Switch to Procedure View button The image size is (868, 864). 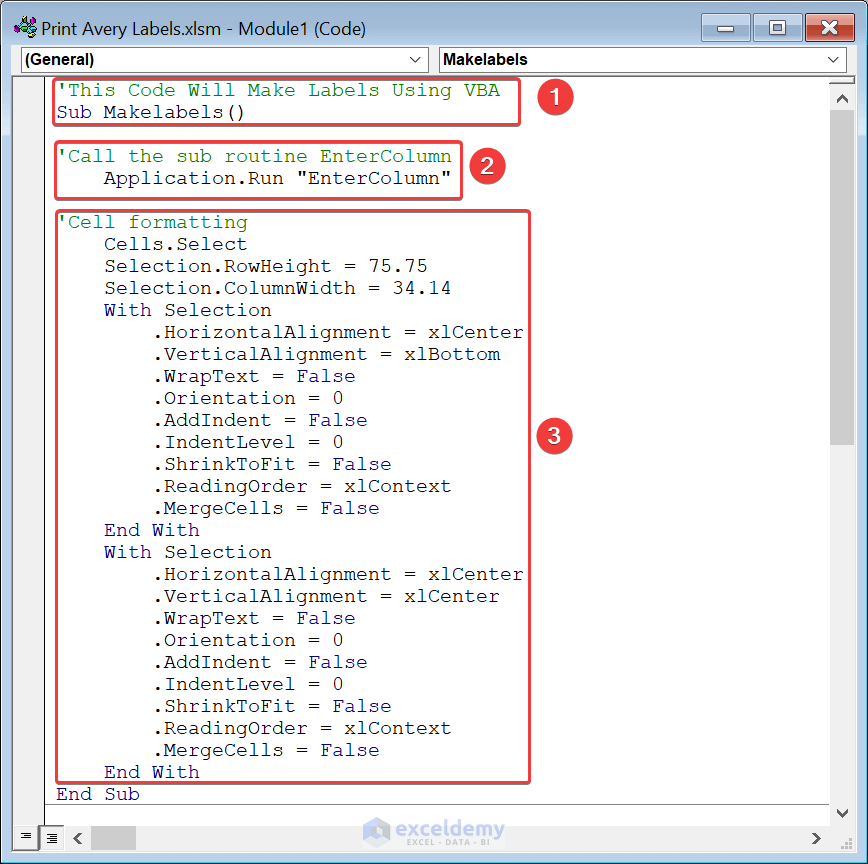point(25,837)
